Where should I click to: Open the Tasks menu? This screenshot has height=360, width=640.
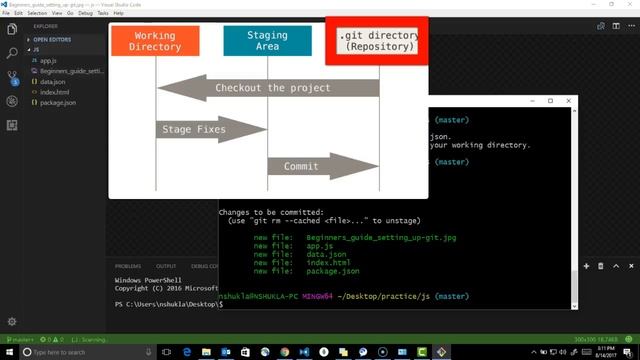[x=103, y=13]
